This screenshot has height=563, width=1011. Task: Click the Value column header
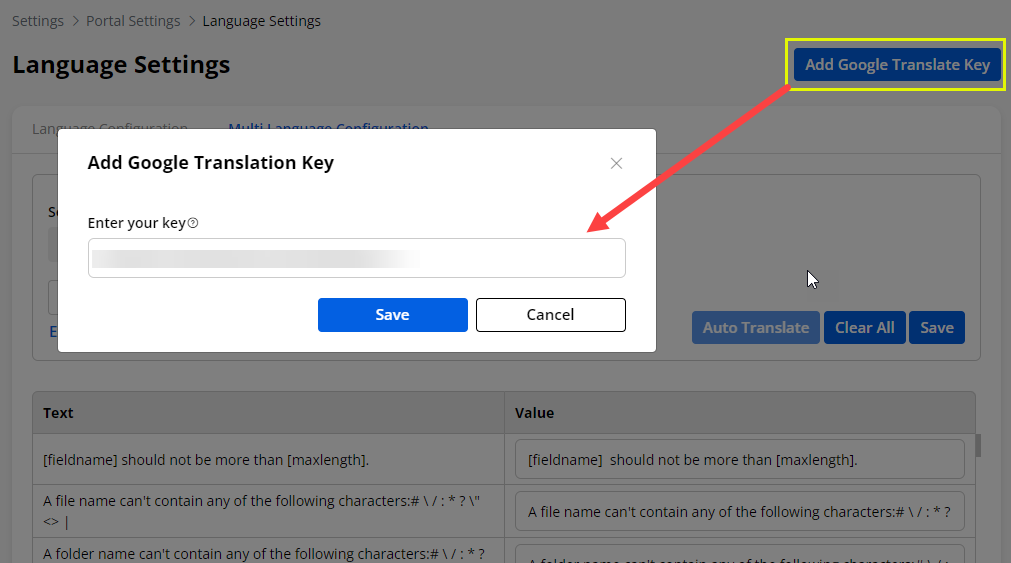pos(739,412)
